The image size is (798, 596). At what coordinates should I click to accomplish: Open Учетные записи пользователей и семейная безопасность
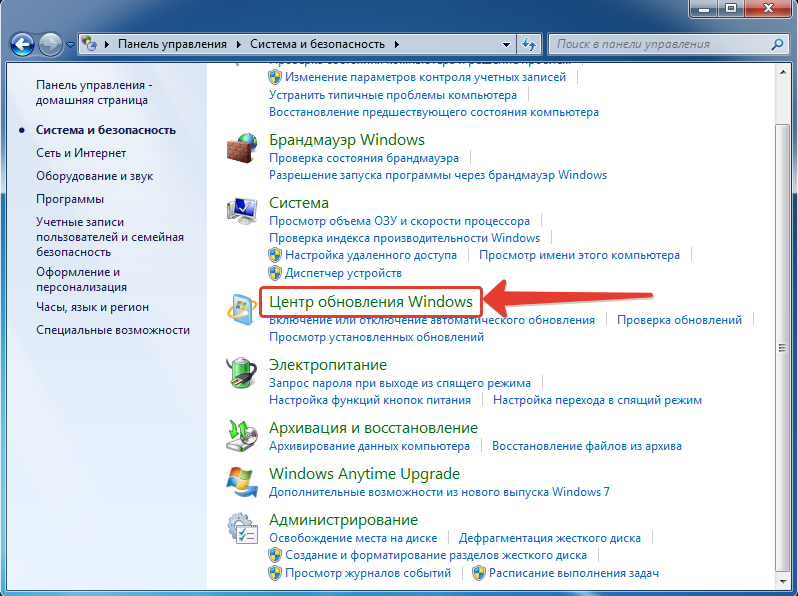pos(110,237)
